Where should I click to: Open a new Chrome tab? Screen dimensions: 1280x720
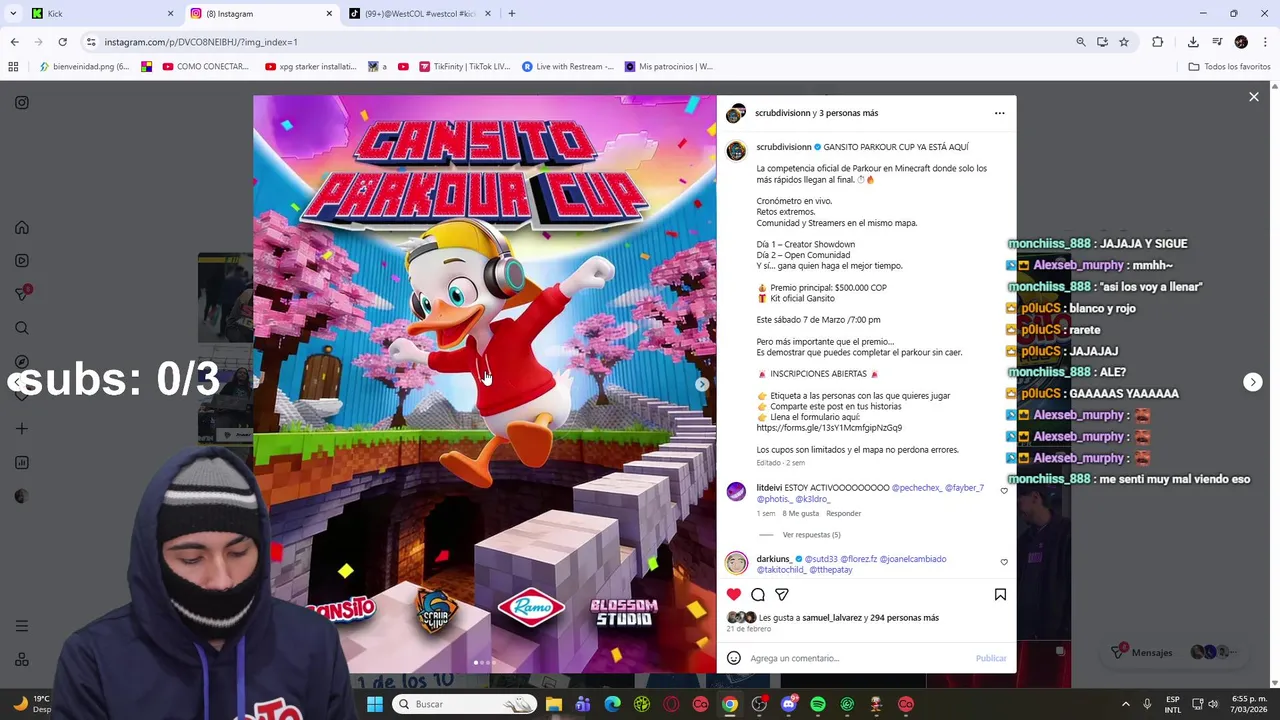pos(512,13)
